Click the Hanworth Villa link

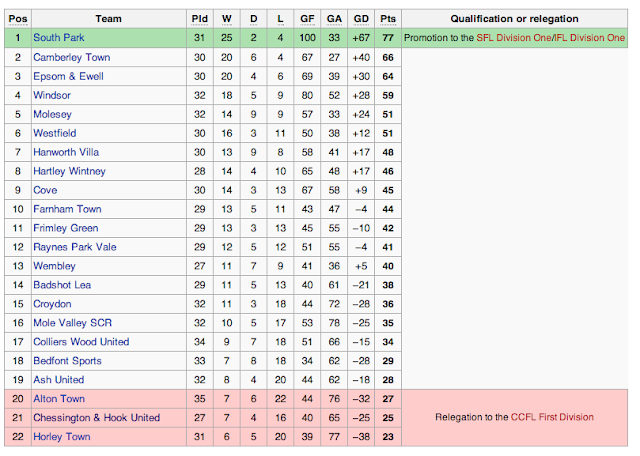point(66,152)
